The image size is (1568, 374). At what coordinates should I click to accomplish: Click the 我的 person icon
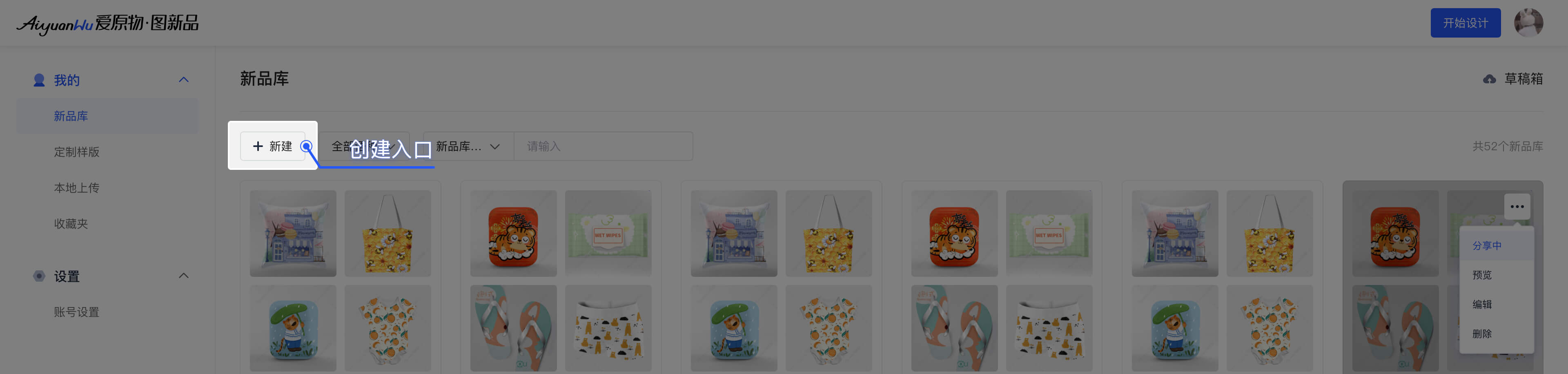point(39,80)
